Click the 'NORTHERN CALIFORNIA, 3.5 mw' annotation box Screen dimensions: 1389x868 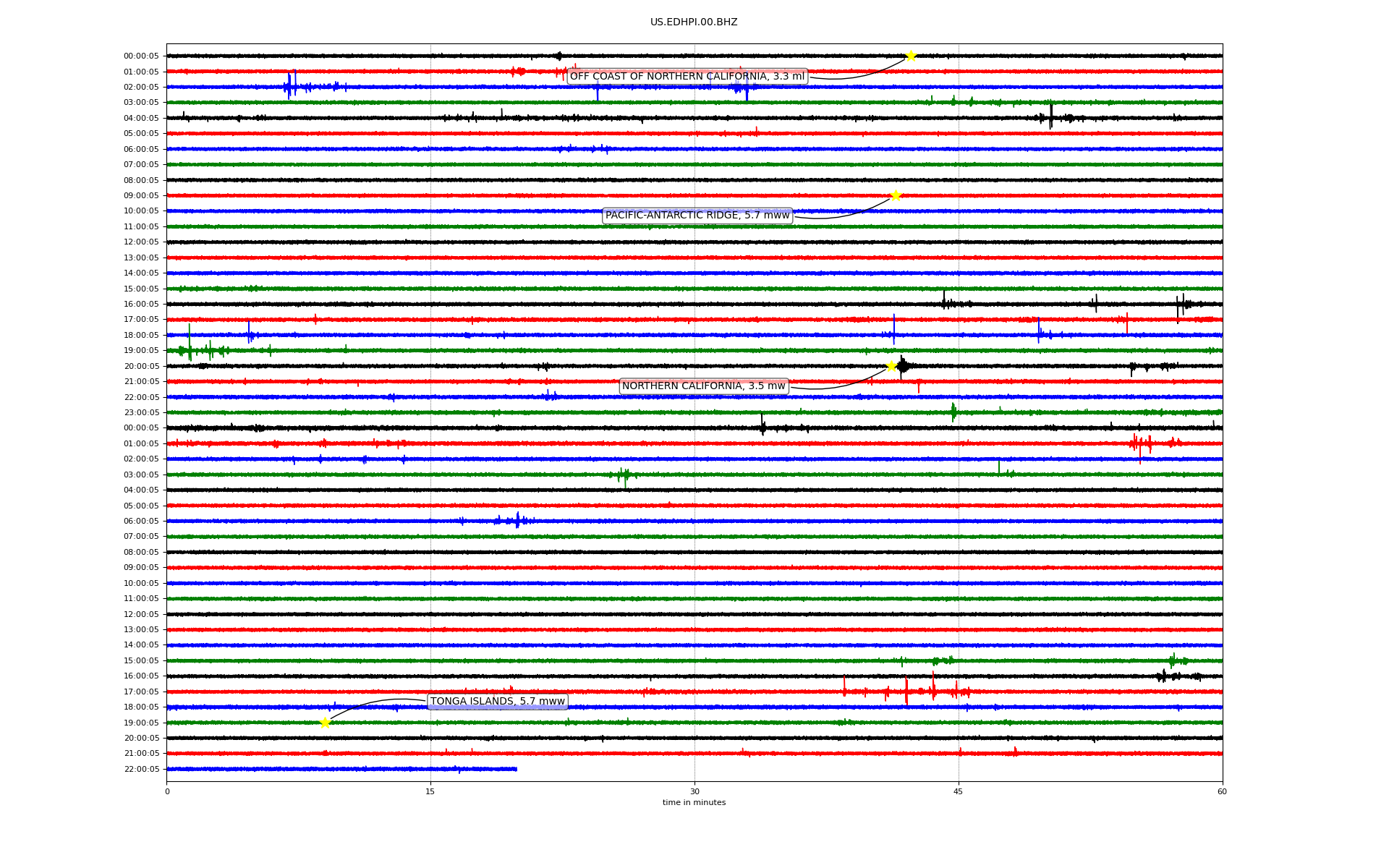(x=703, y=386)
